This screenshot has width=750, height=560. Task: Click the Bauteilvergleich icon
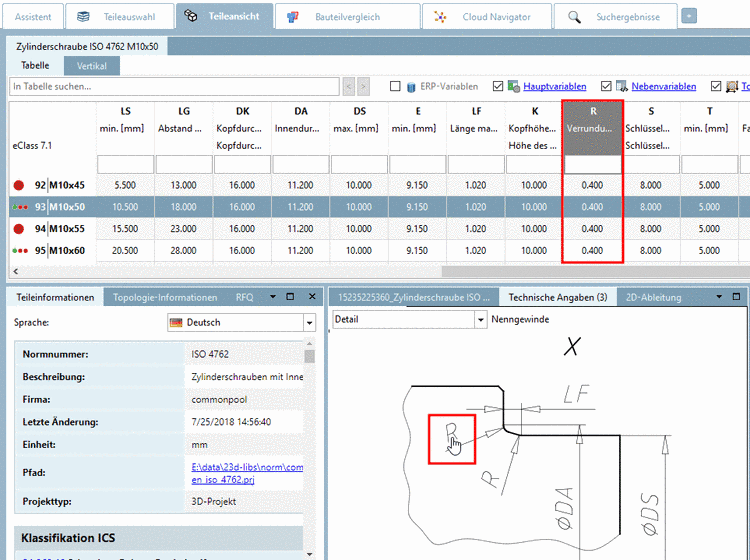[x=293, y=17]
